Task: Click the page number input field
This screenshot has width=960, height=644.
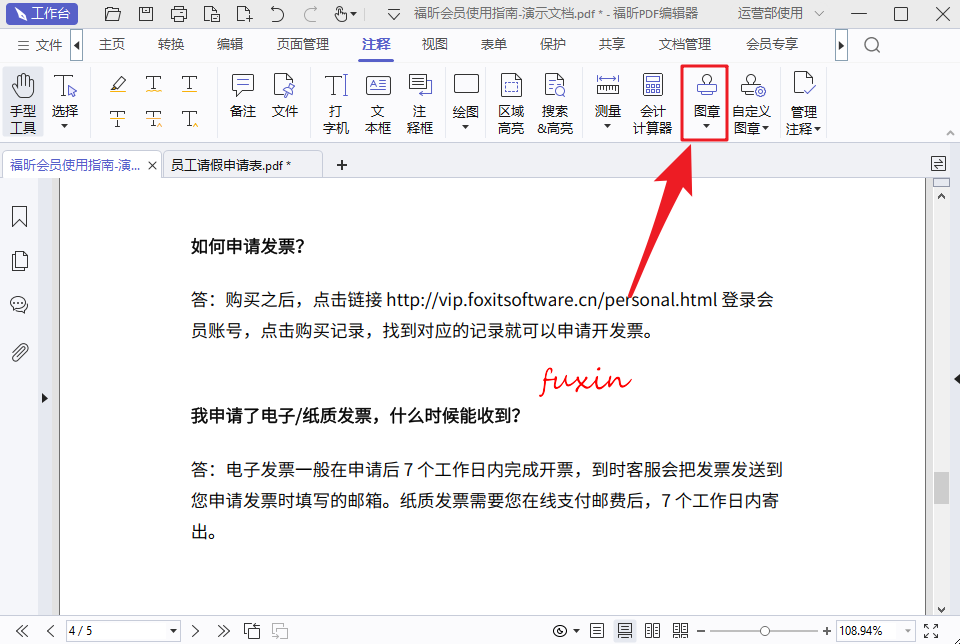Action: point(115,631)
